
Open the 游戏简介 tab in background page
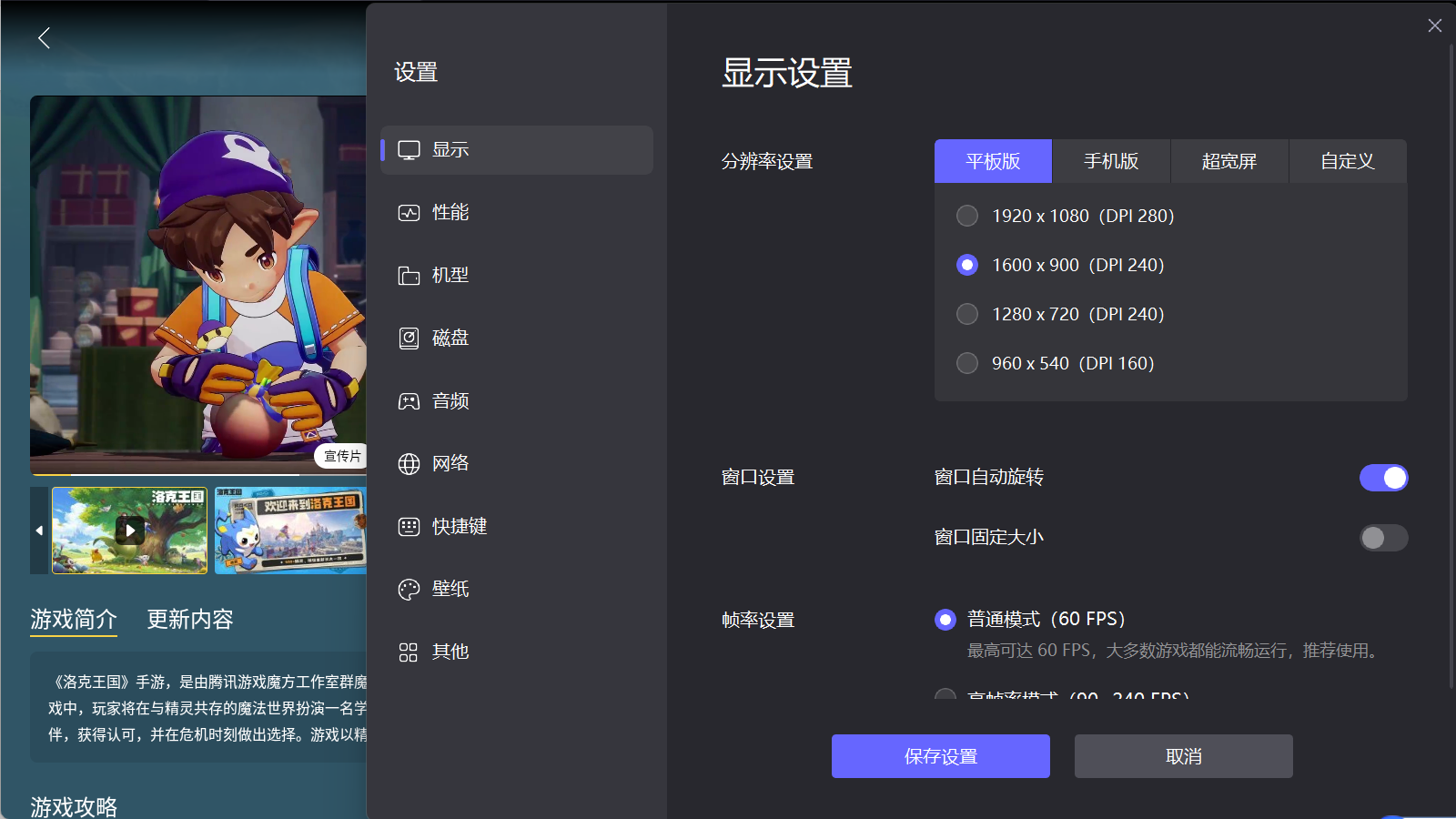point(74,620)
